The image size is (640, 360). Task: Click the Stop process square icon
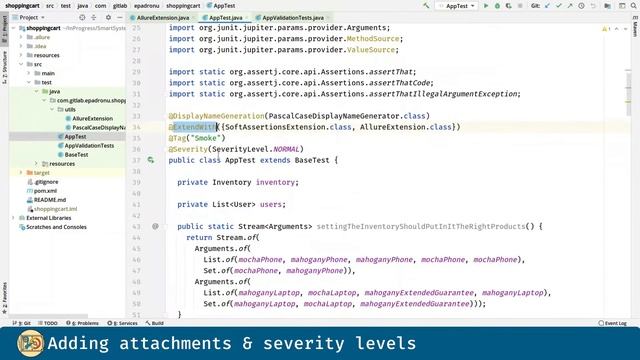tap(520, 6)
